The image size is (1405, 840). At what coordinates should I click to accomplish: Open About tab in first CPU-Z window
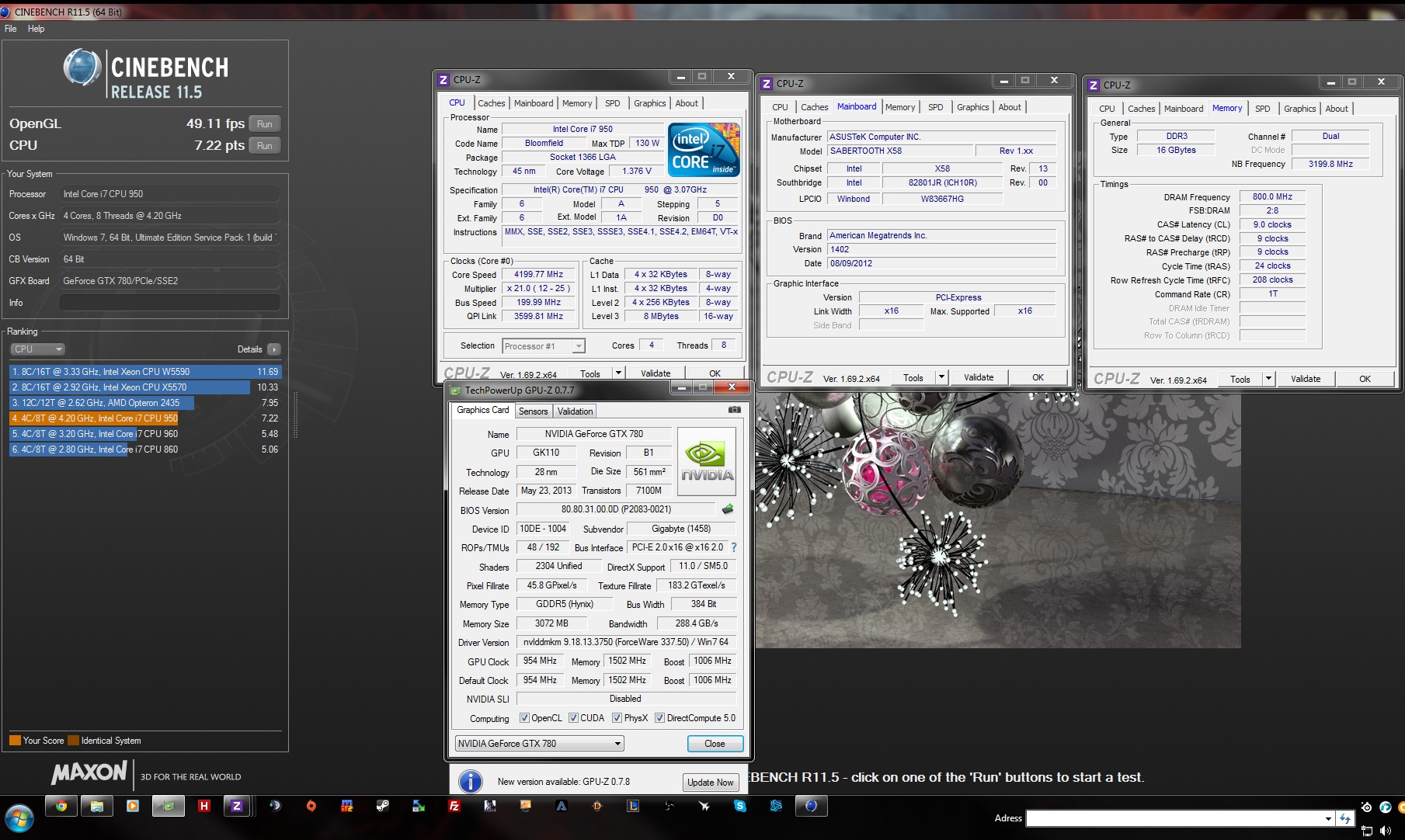coord(686,103)
